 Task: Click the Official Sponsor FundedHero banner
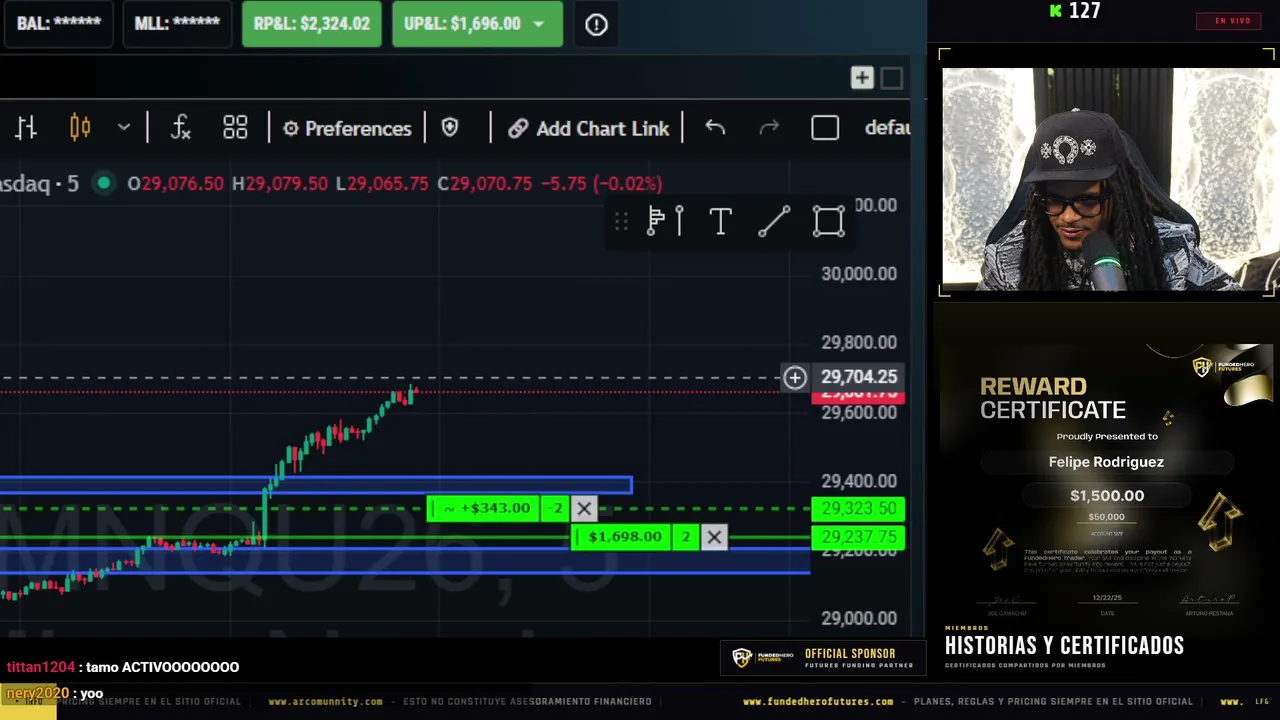[823, 658]
